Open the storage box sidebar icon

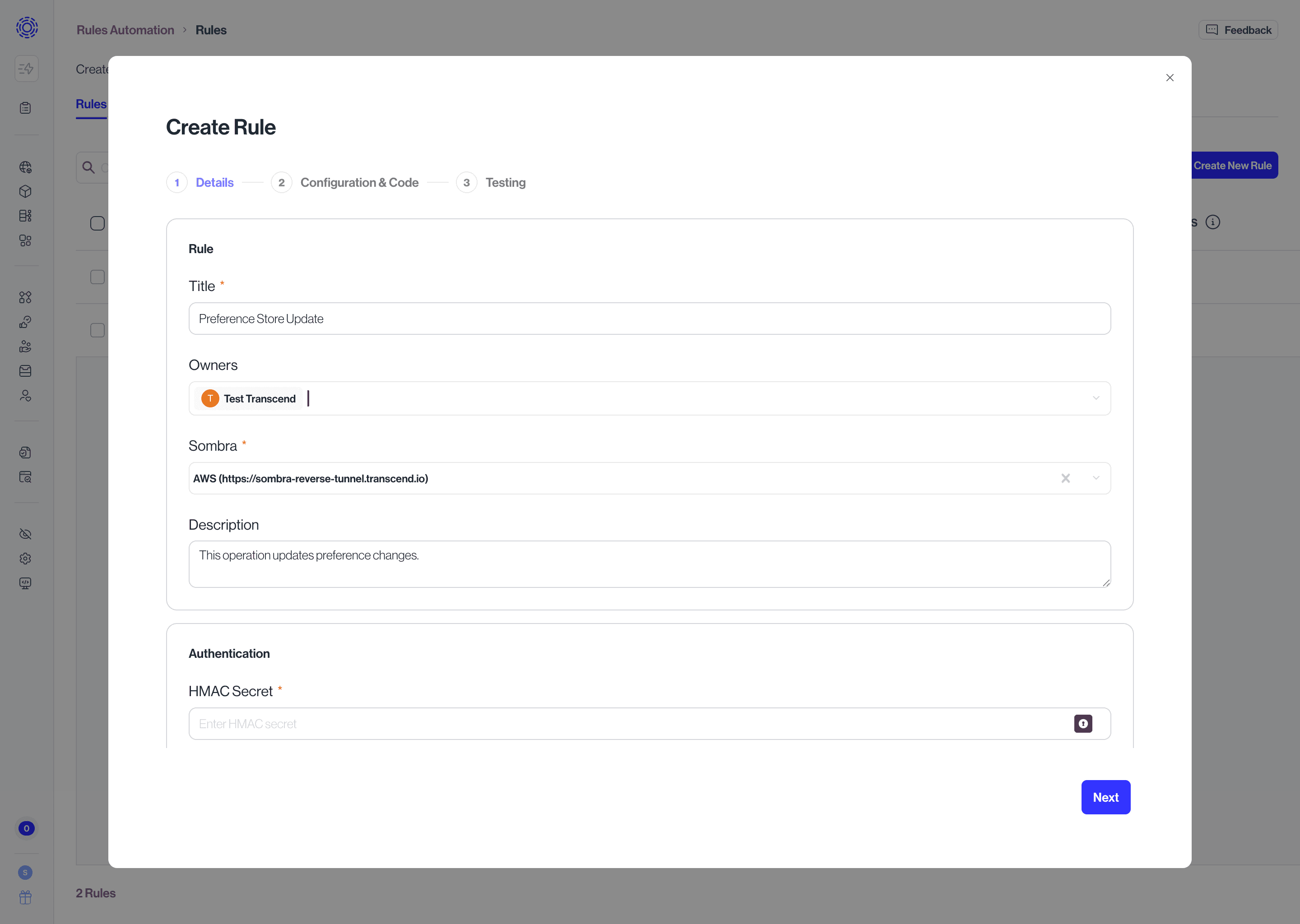tap(26, 371)
